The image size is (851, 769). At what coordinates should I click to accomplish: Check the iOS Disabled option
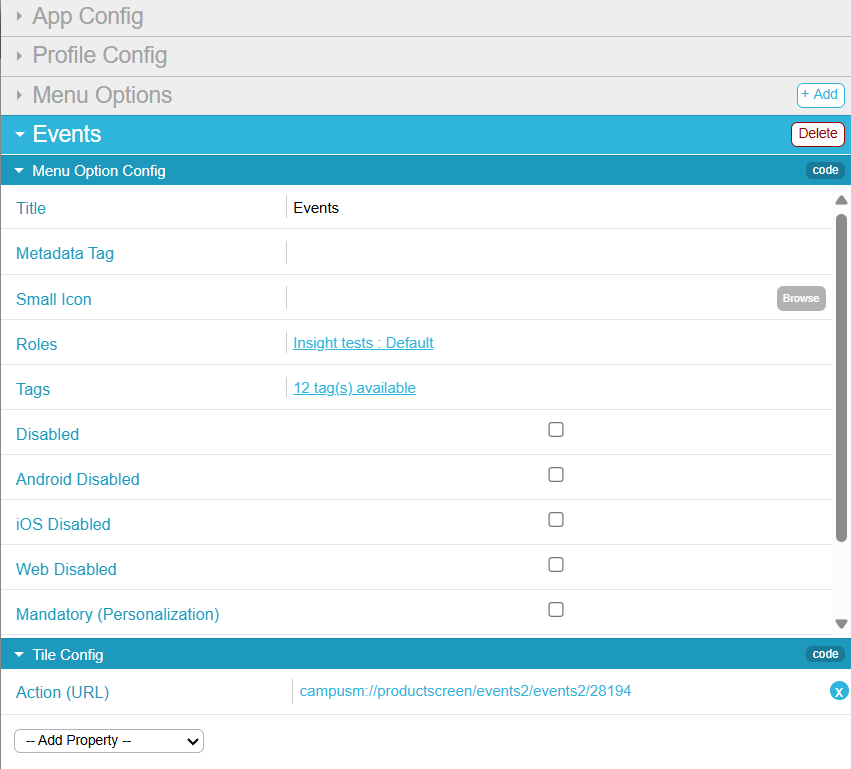pyautogui.click(x=556, y=520)
